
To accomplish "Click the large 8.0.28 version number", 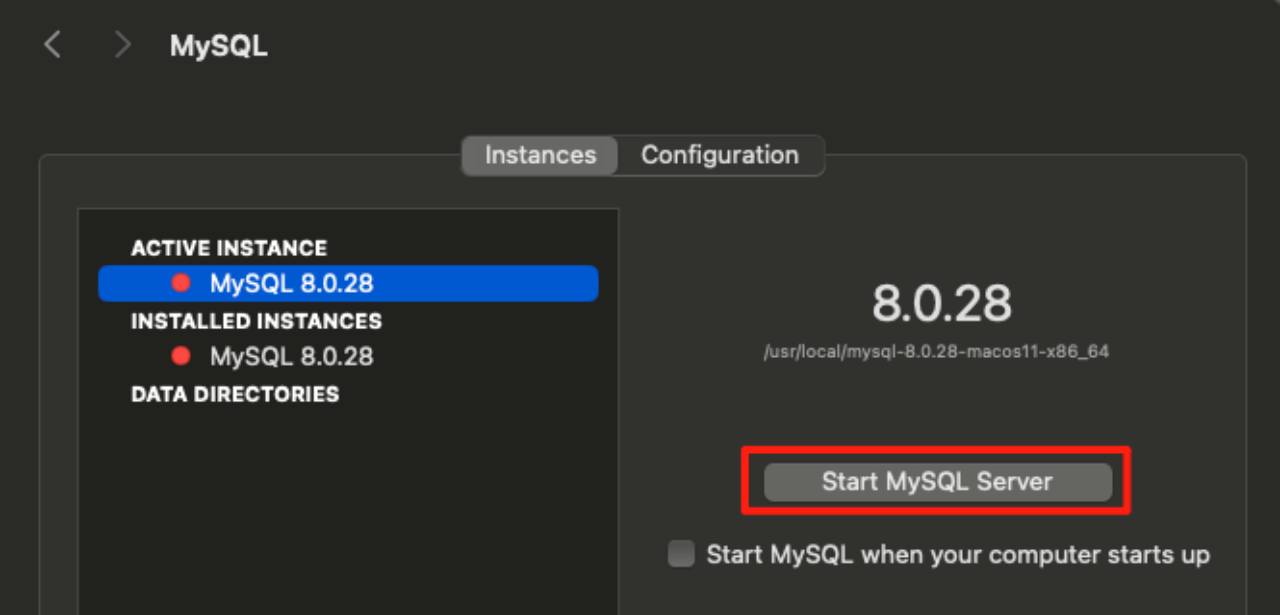I will [942, 303].
